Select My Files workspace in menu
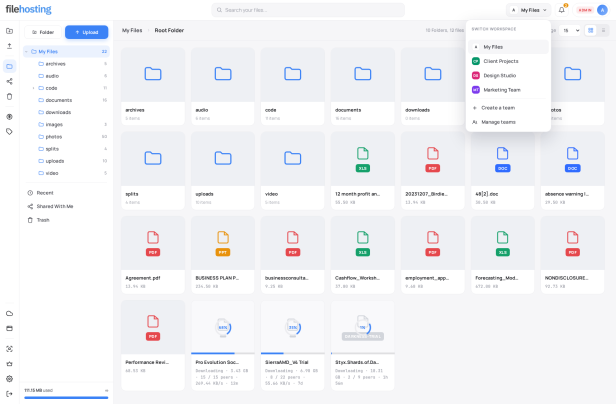The image size is (616, 404). pos(508,47)
